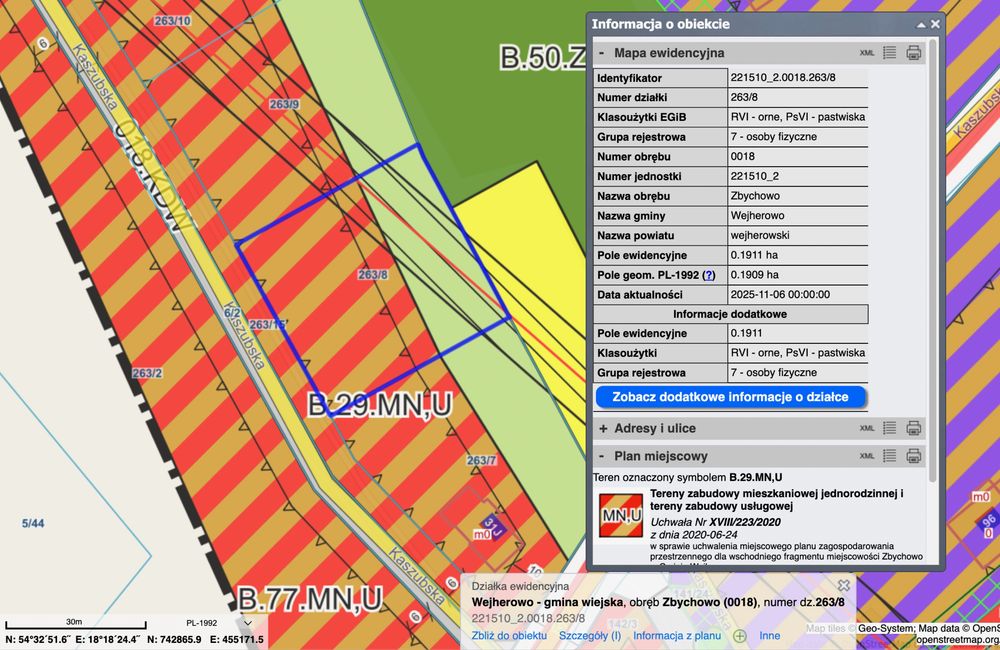The width and height of the screenshot is (1000, 650).
Task: Expand the Adresy i ulice section
Action: 603,429
